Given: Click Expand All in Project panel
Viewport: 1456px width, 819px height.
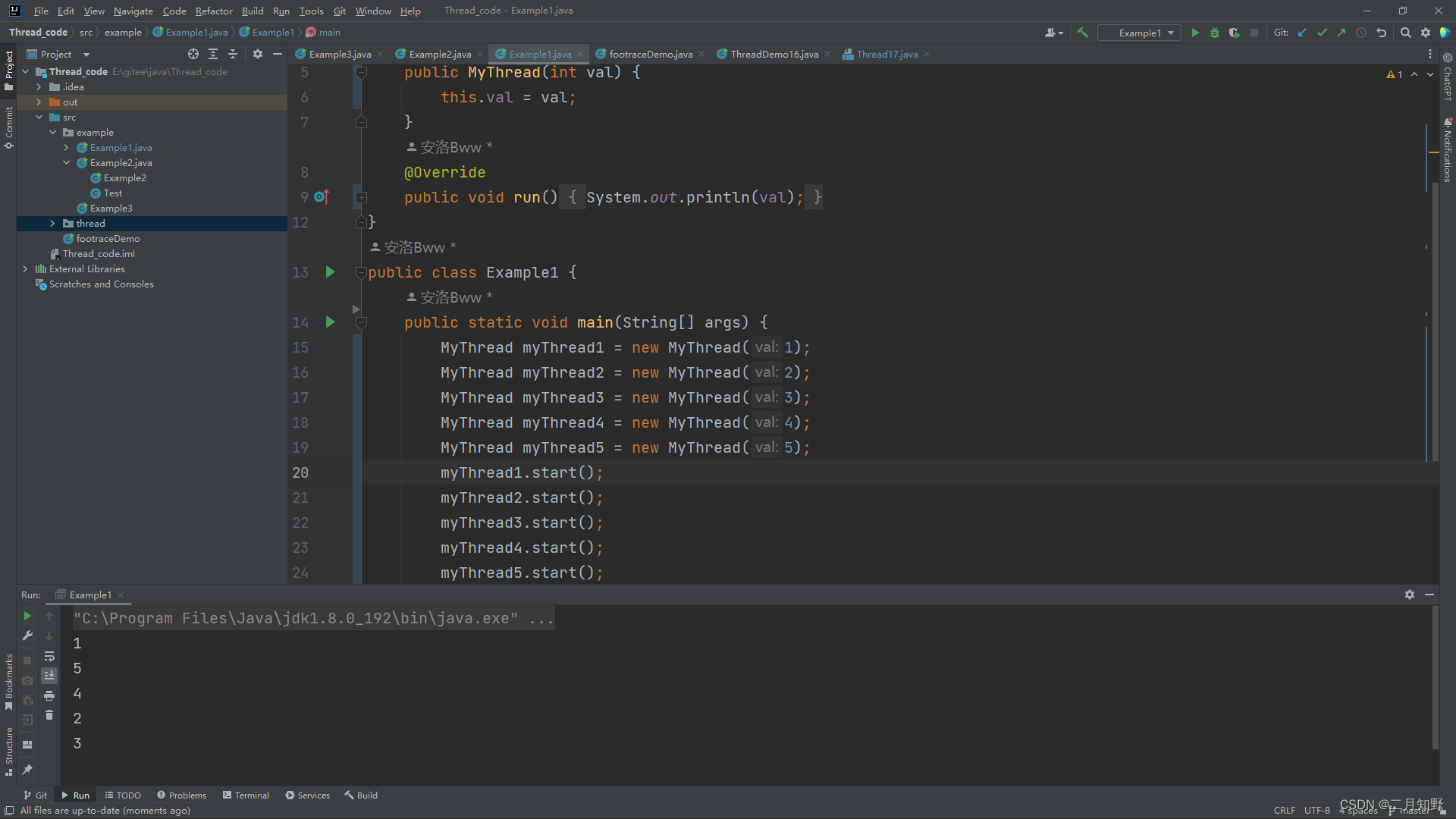Looking at the screenshot, I should coord(213,54).
